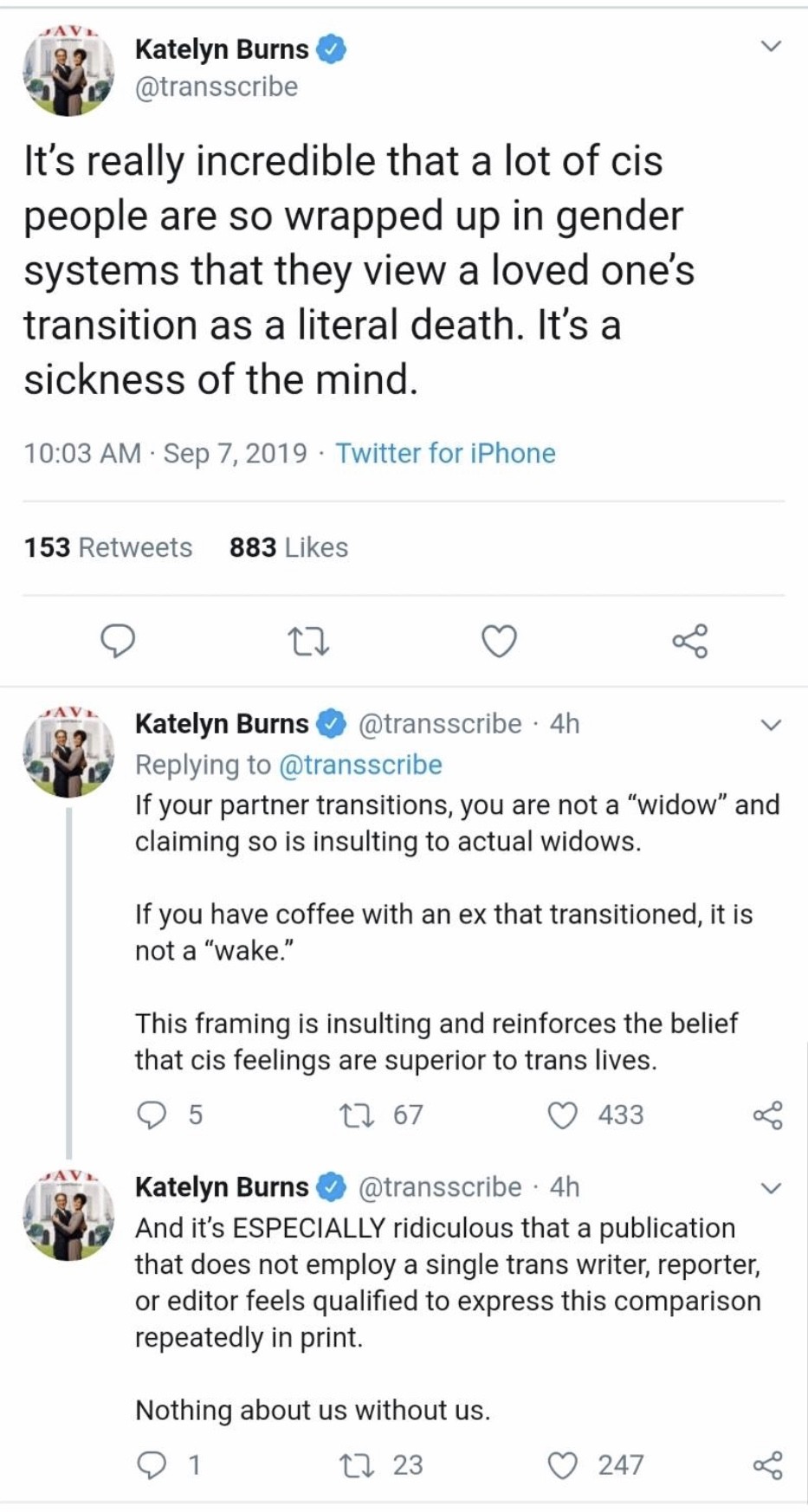Screen dimensions: 808x1512
Task: Reply to the main tweet via comment icon
Action: pyautogui.click(x=118, y=641)
